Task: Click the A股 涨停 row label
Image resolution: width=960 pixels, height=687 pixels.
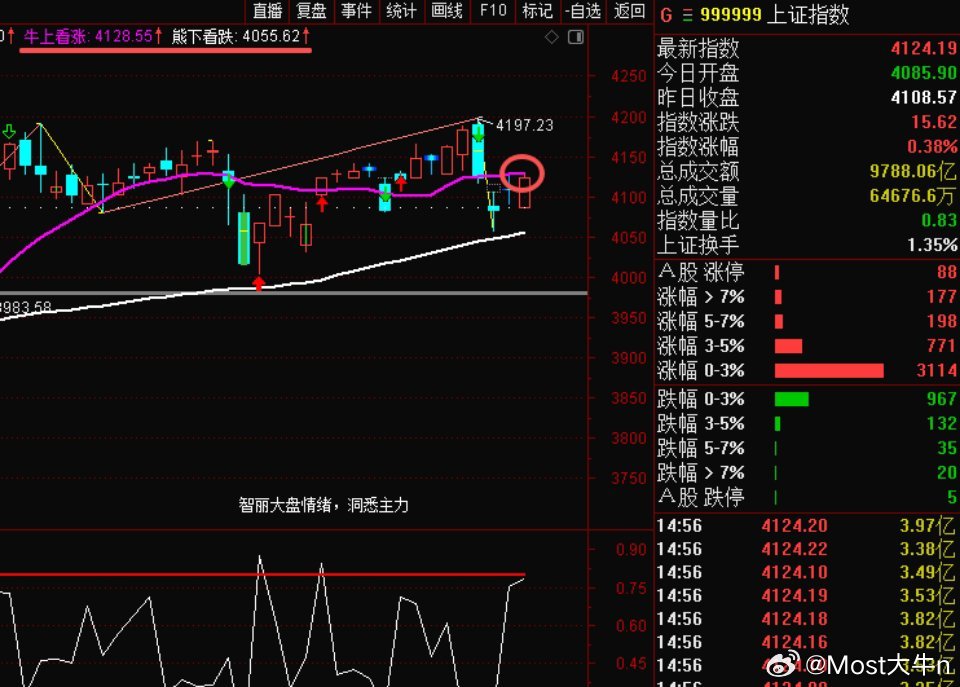Action: pos(701,272)
